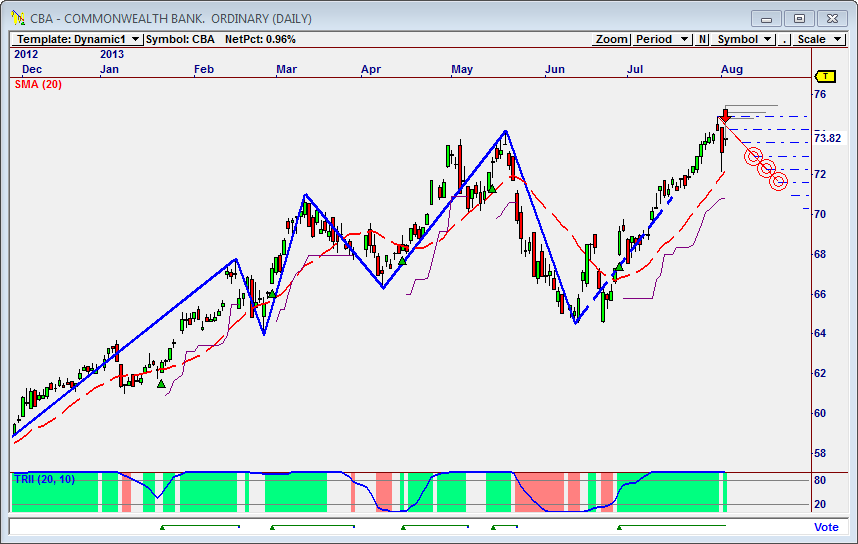858x544 pixels.
Task: Click the 20 level on TRII axis
Action: tap(820, 504)
